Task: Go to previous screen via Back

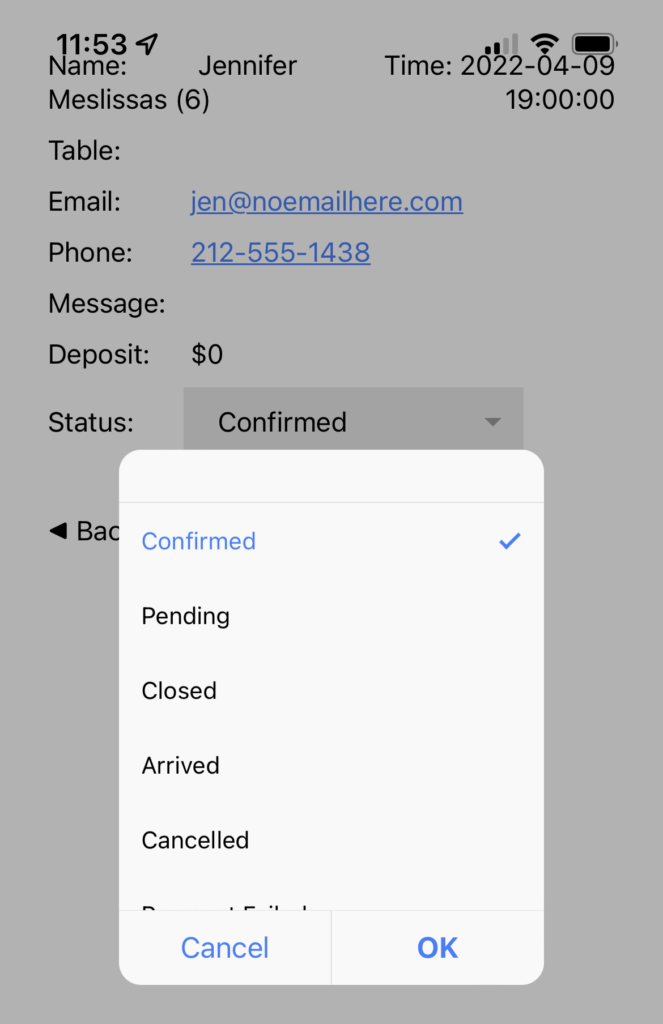Action: tap(84, 530)
